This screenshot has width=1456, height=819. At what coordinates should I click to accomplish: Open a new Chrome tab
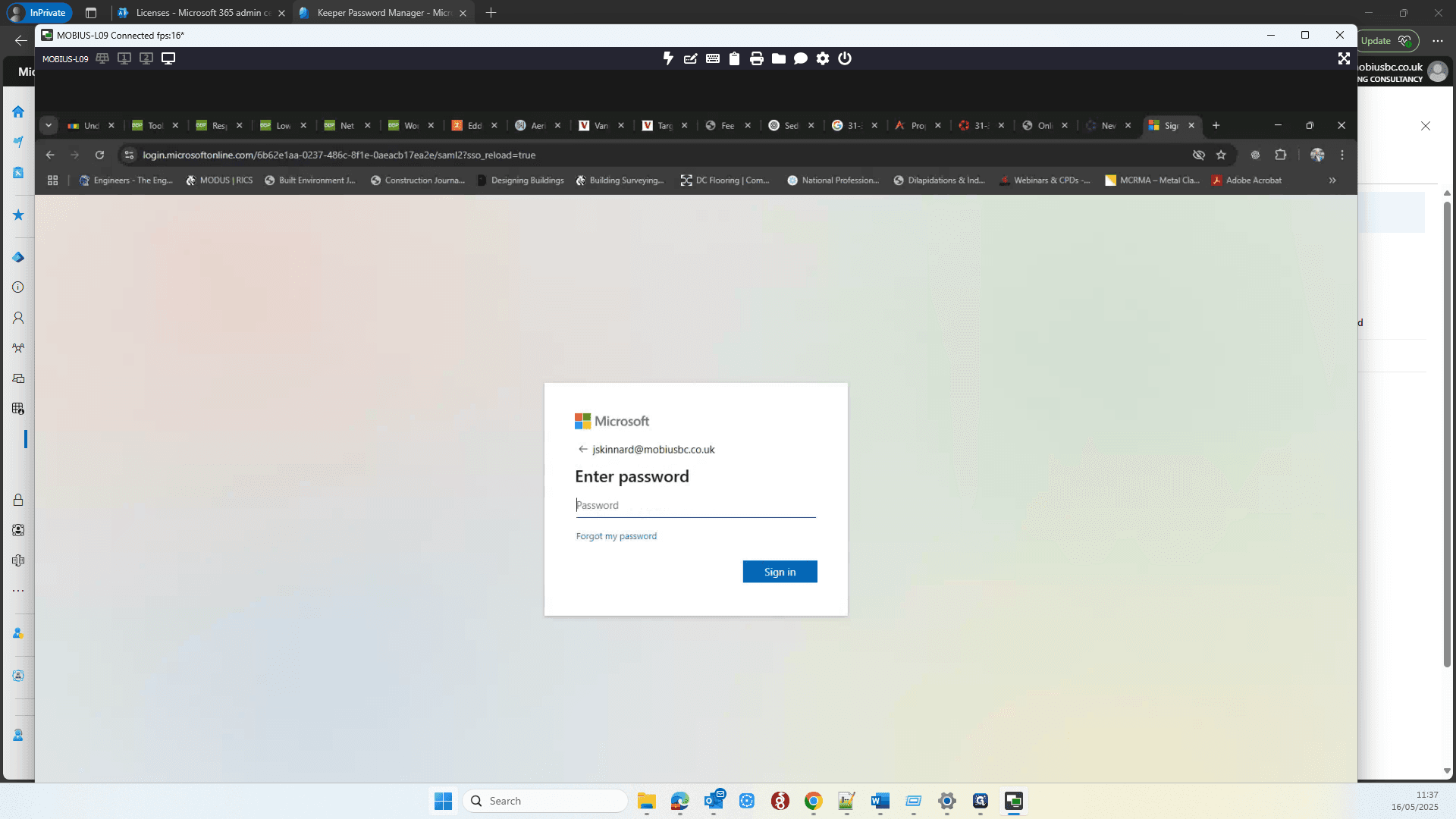(x=1216, y=126)
